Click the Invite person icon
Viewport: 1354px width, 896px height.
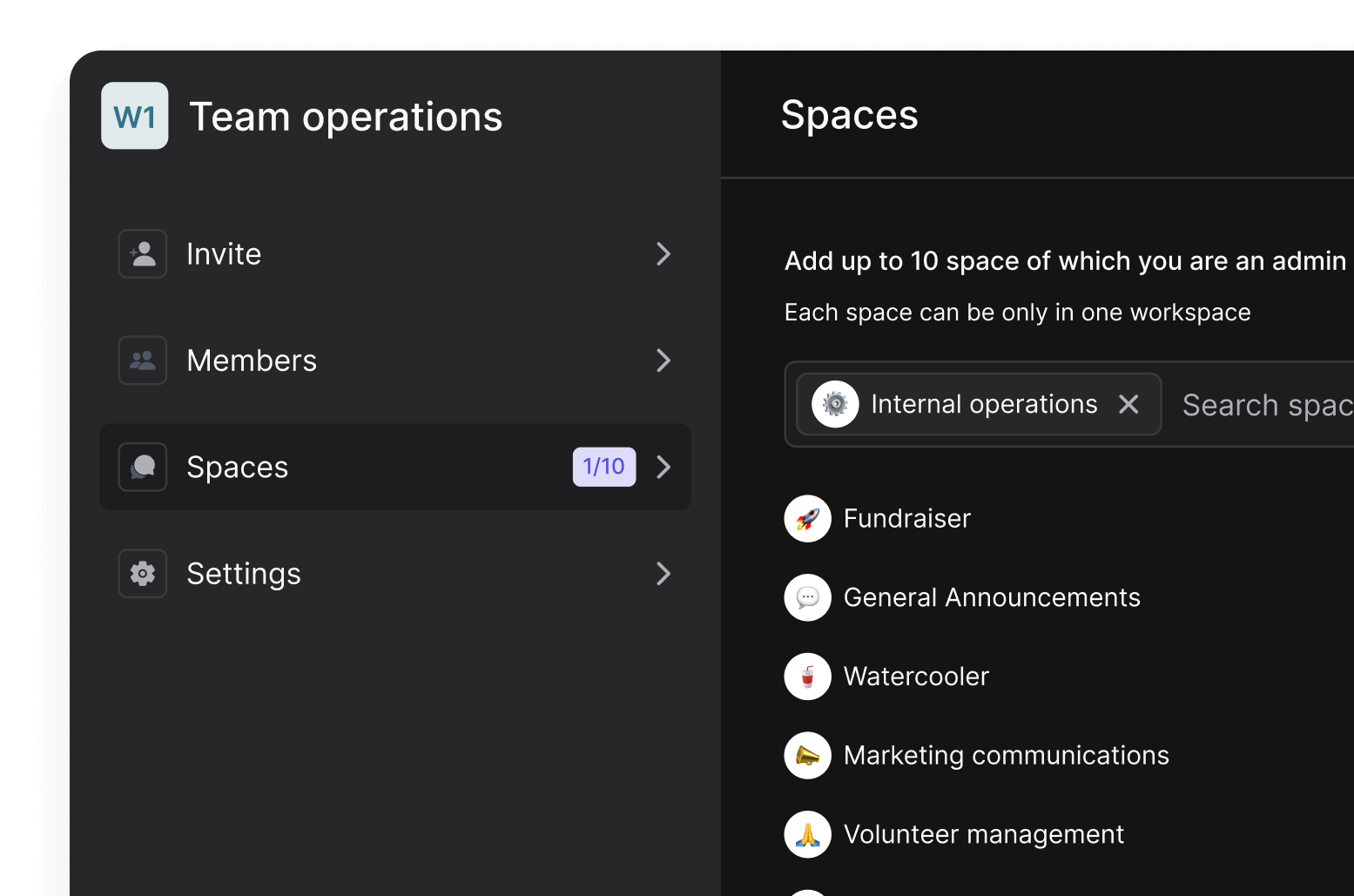click(142, 253)
